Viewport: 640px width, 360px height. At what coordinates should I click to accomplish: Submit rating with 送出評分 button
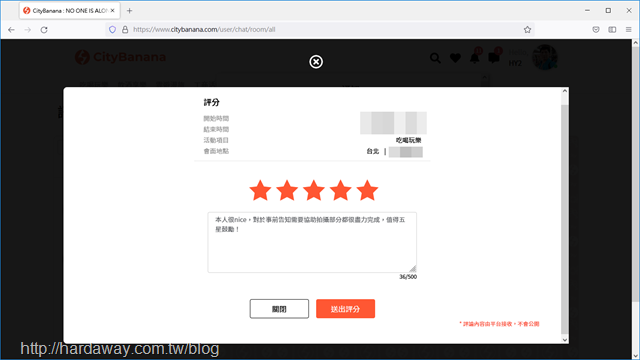[345, 309]
